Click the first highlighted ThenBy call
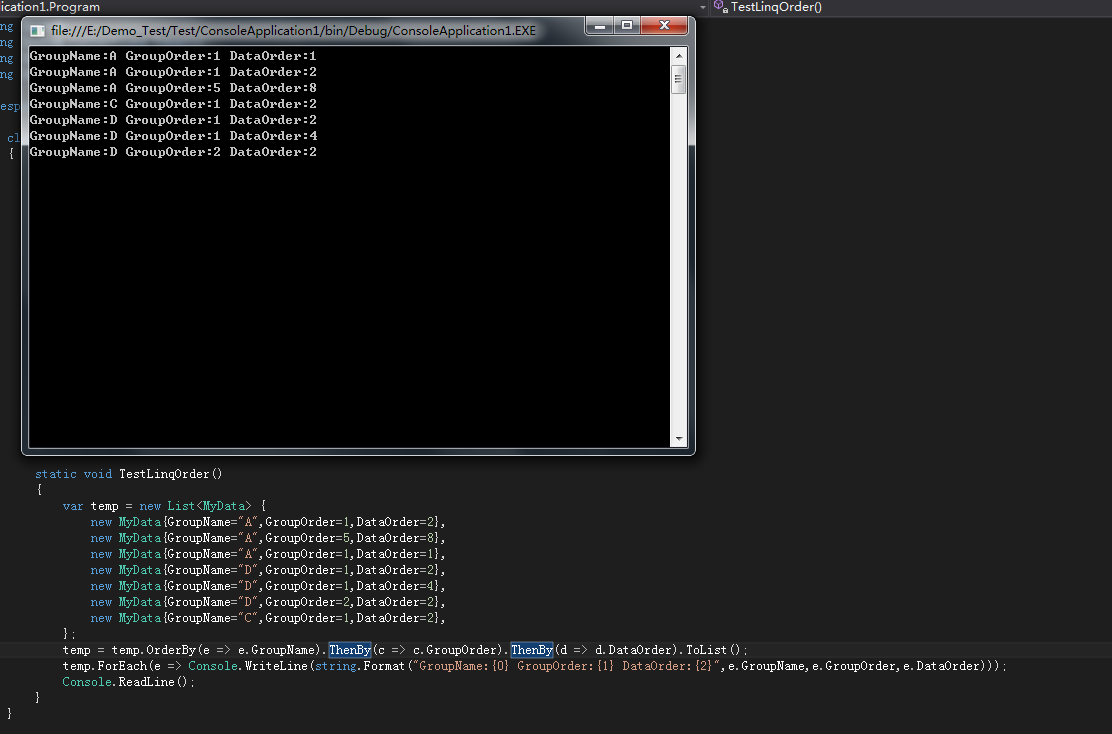The image size is (1112, 734). pyautogui.click(x=350, y=650)
